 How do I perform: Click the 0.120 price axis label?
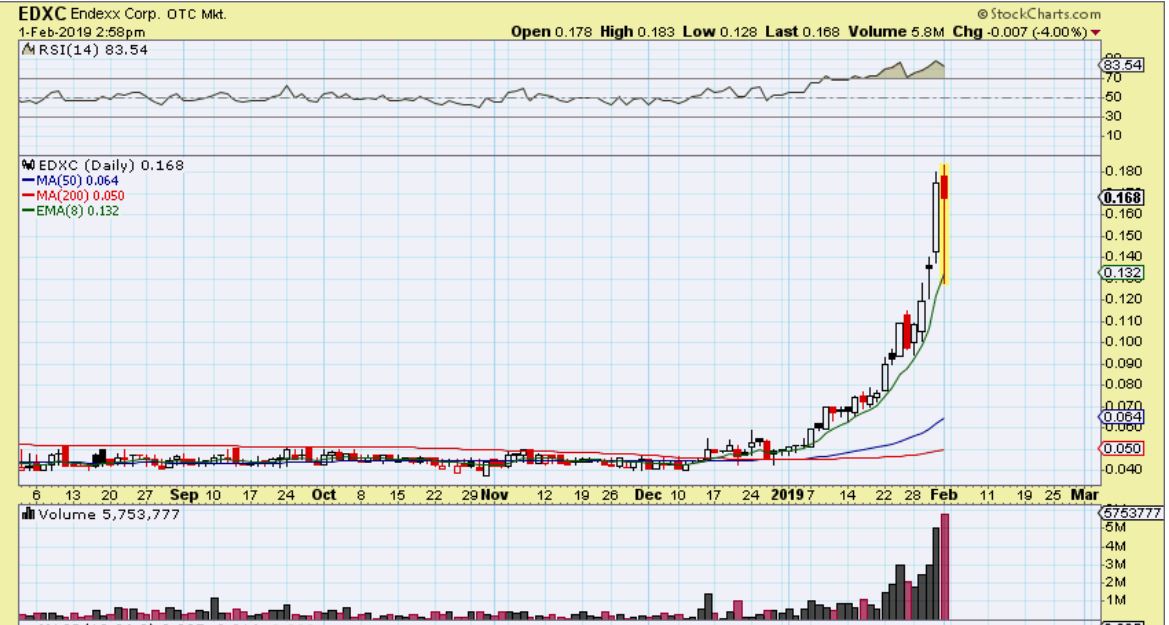point(1124,299)
